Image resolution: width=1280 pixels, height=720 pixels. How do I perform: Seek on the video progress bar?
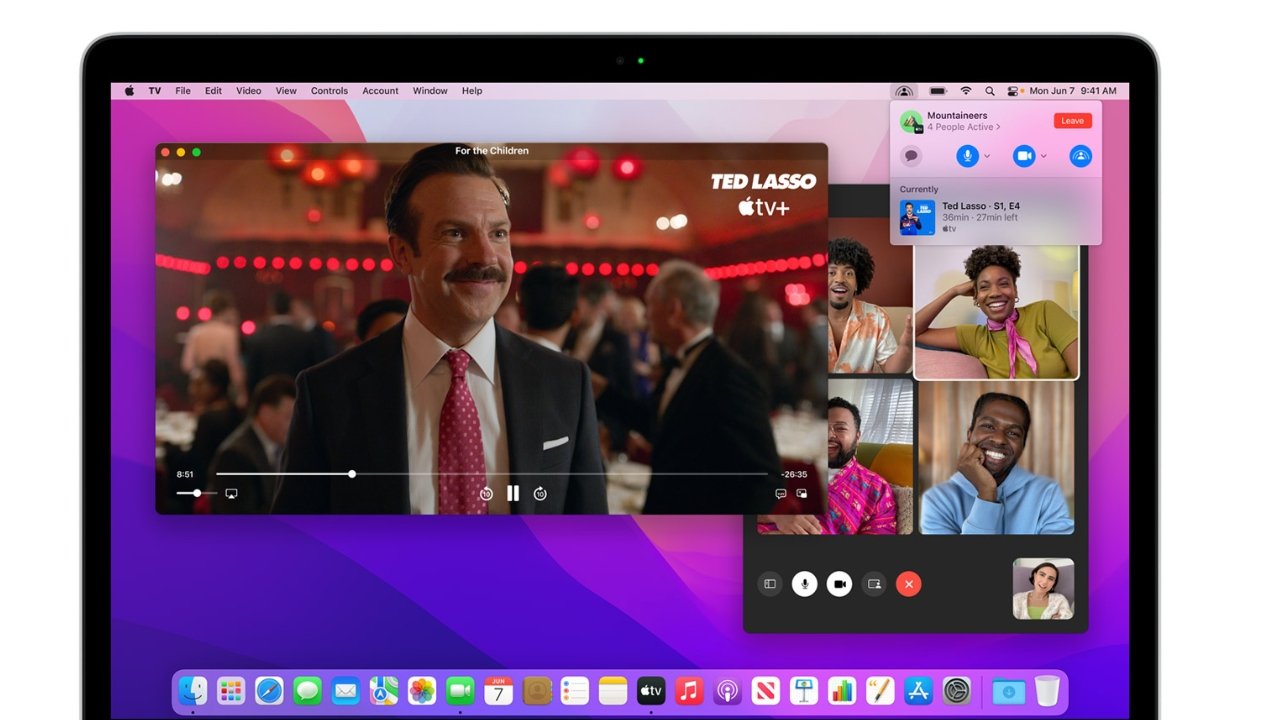[492, 474]
